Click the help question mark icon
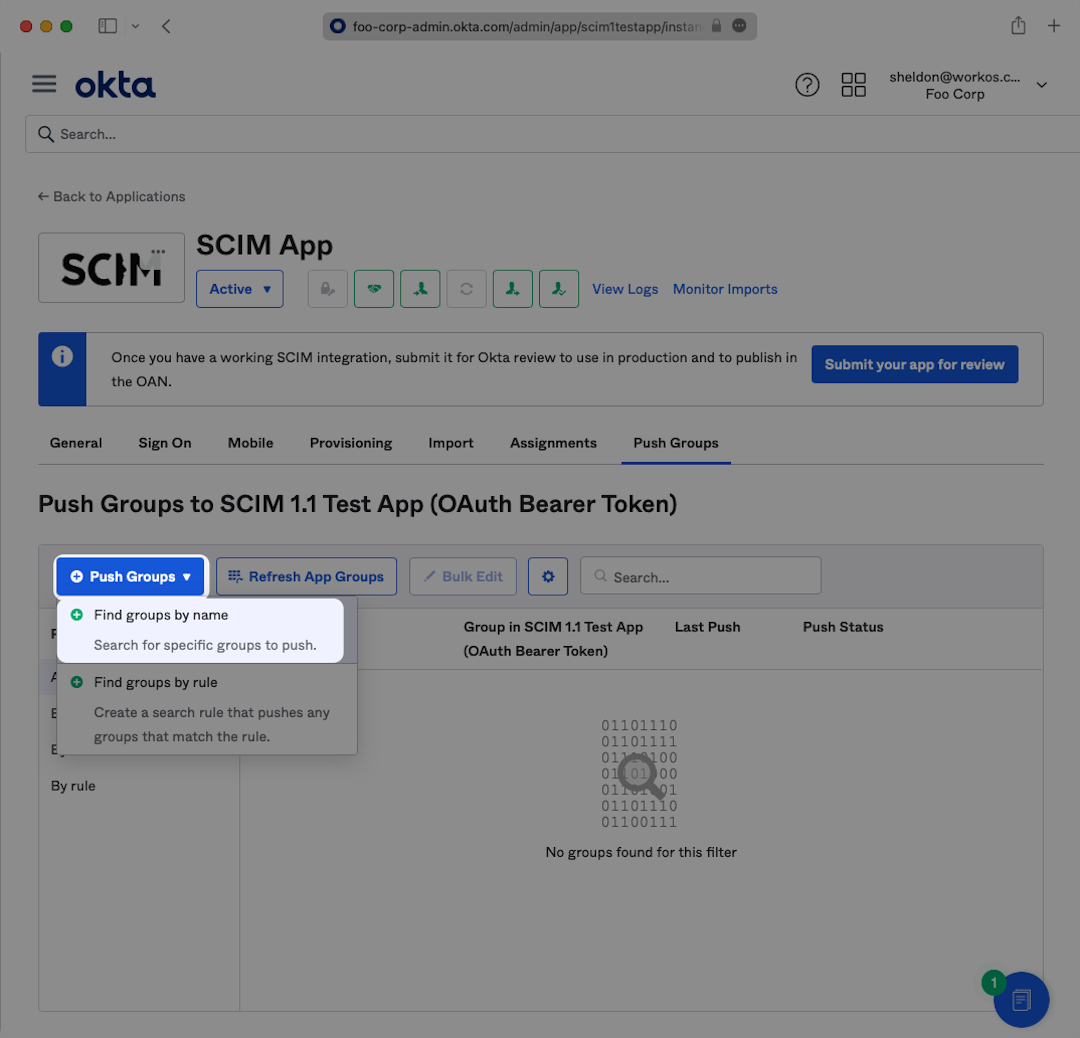The width and height of the screenshot is (1080, 1038). 807,85
